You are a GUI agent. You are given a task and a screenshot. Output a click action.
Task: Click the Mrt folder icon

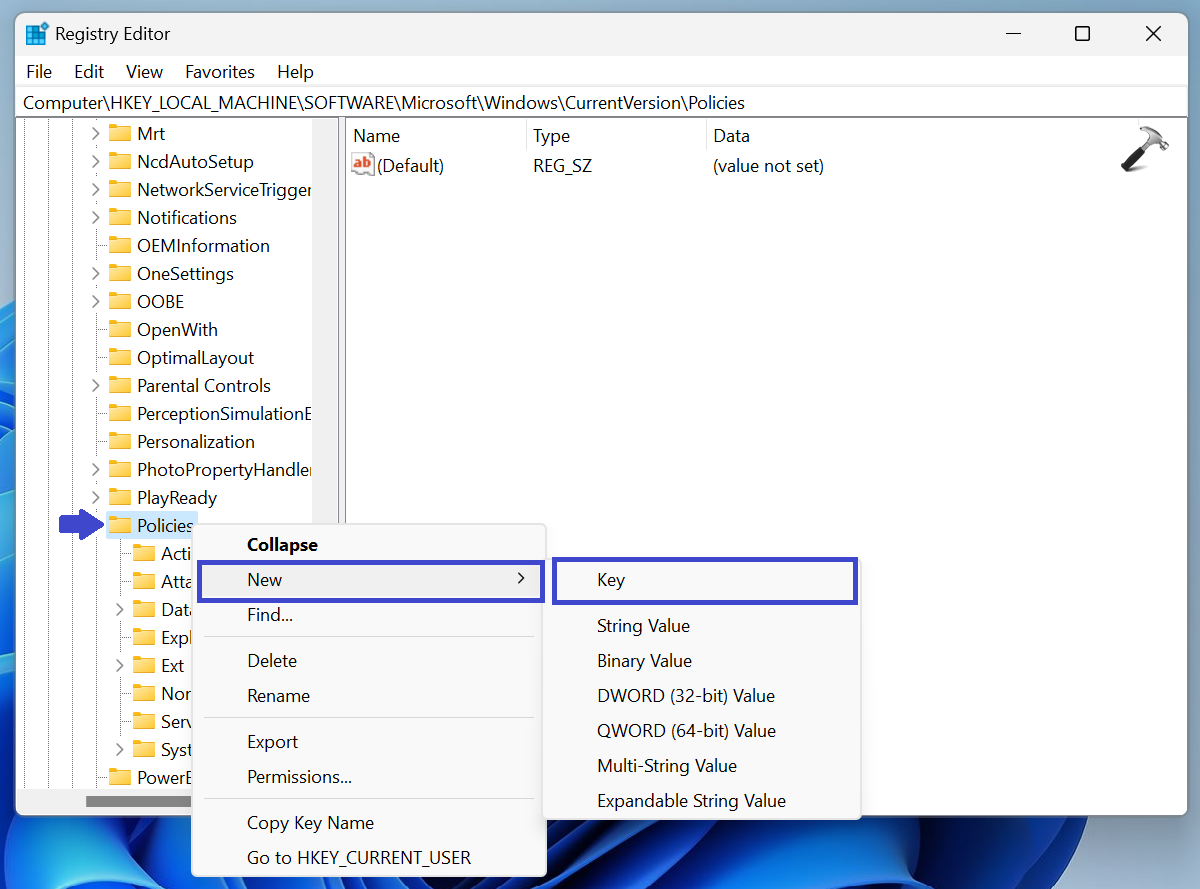[x=121, y=133]
